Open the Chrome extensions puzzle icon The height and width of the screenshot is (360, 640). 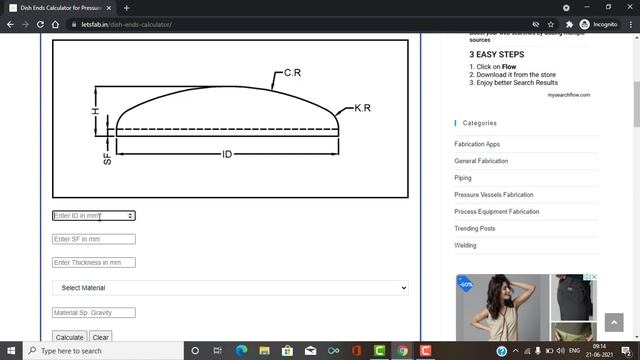click(x=569, y=24)
